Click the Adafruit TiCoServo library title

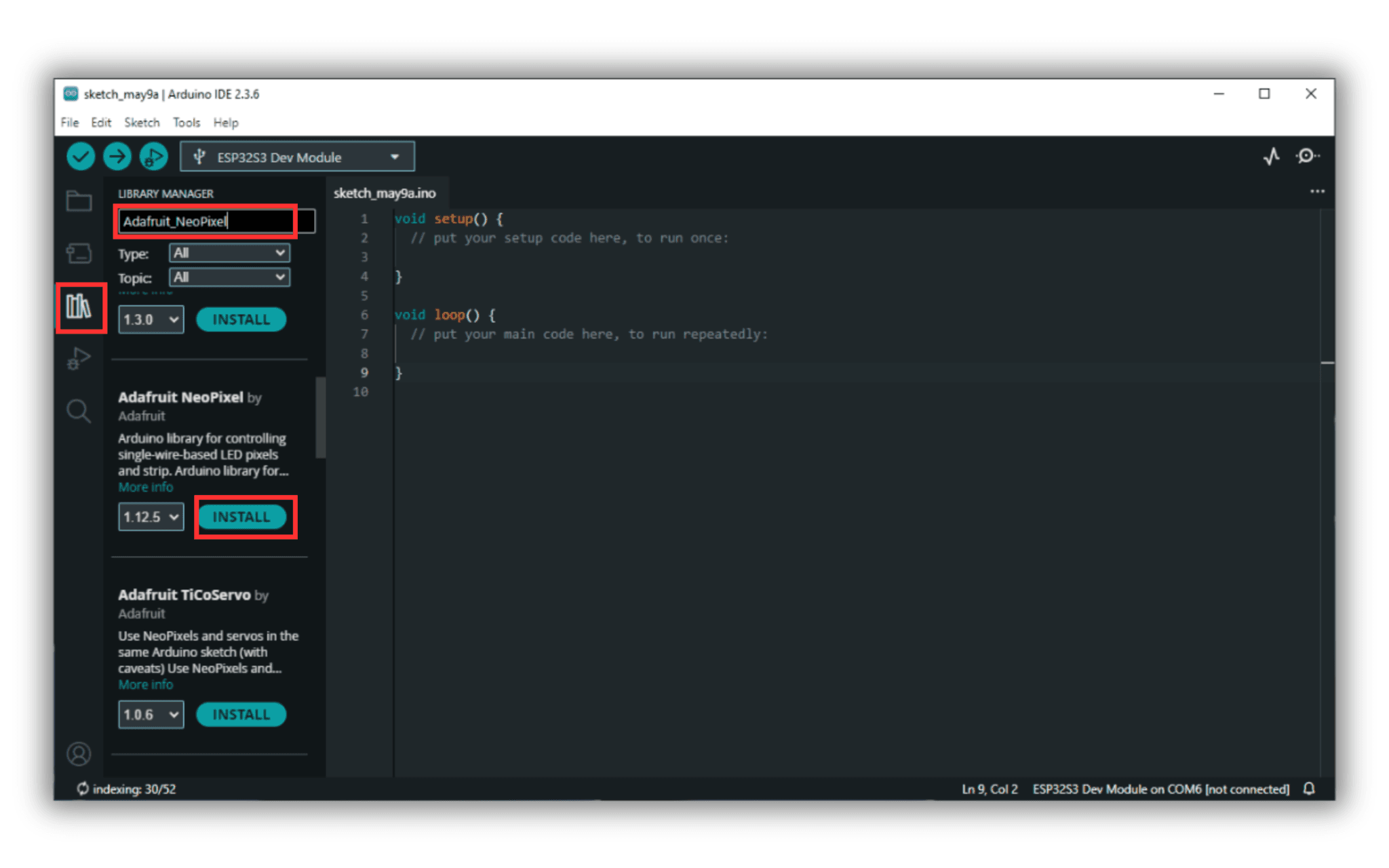pos(184,595)
